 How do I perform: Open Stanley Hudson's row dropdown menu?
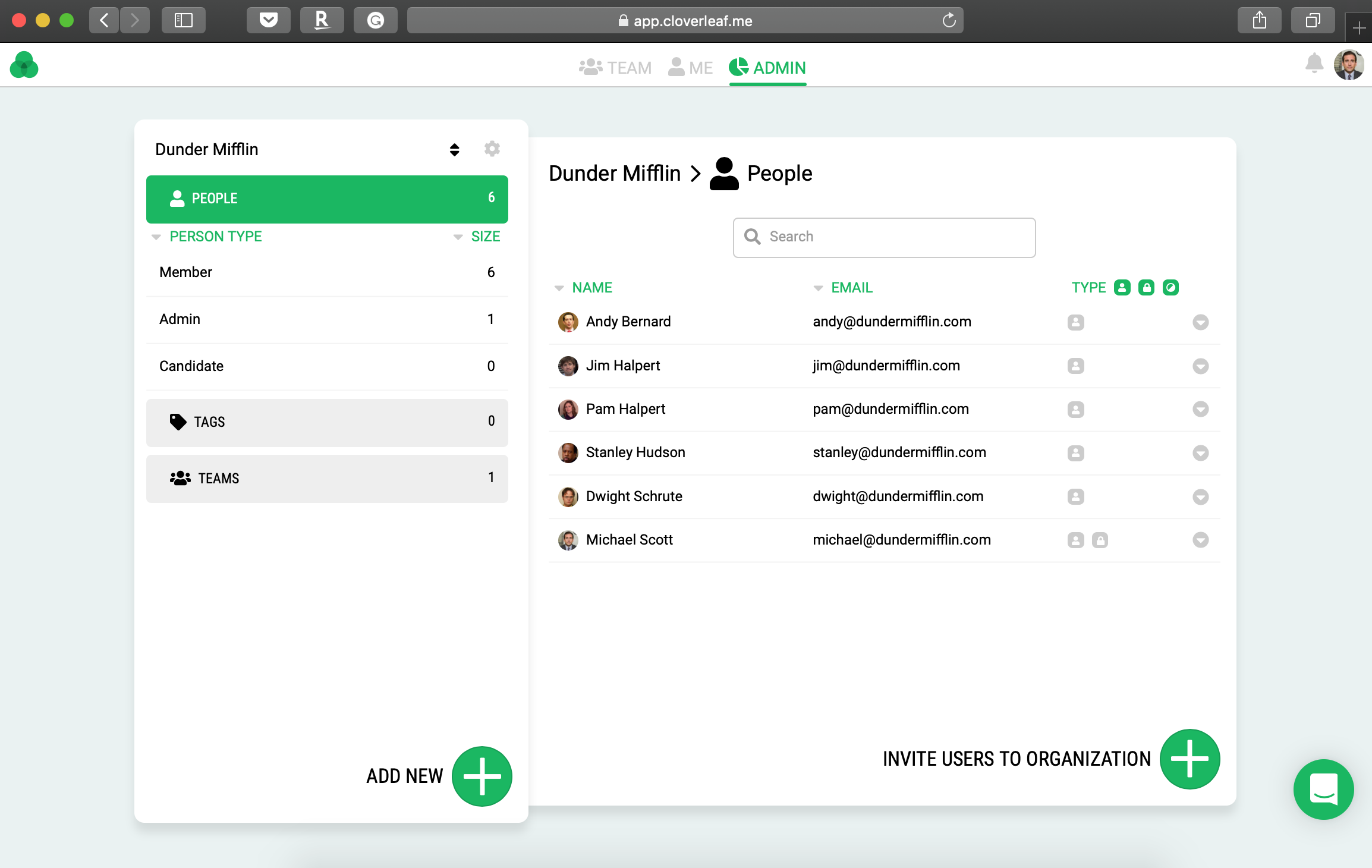coord(1201,453)
